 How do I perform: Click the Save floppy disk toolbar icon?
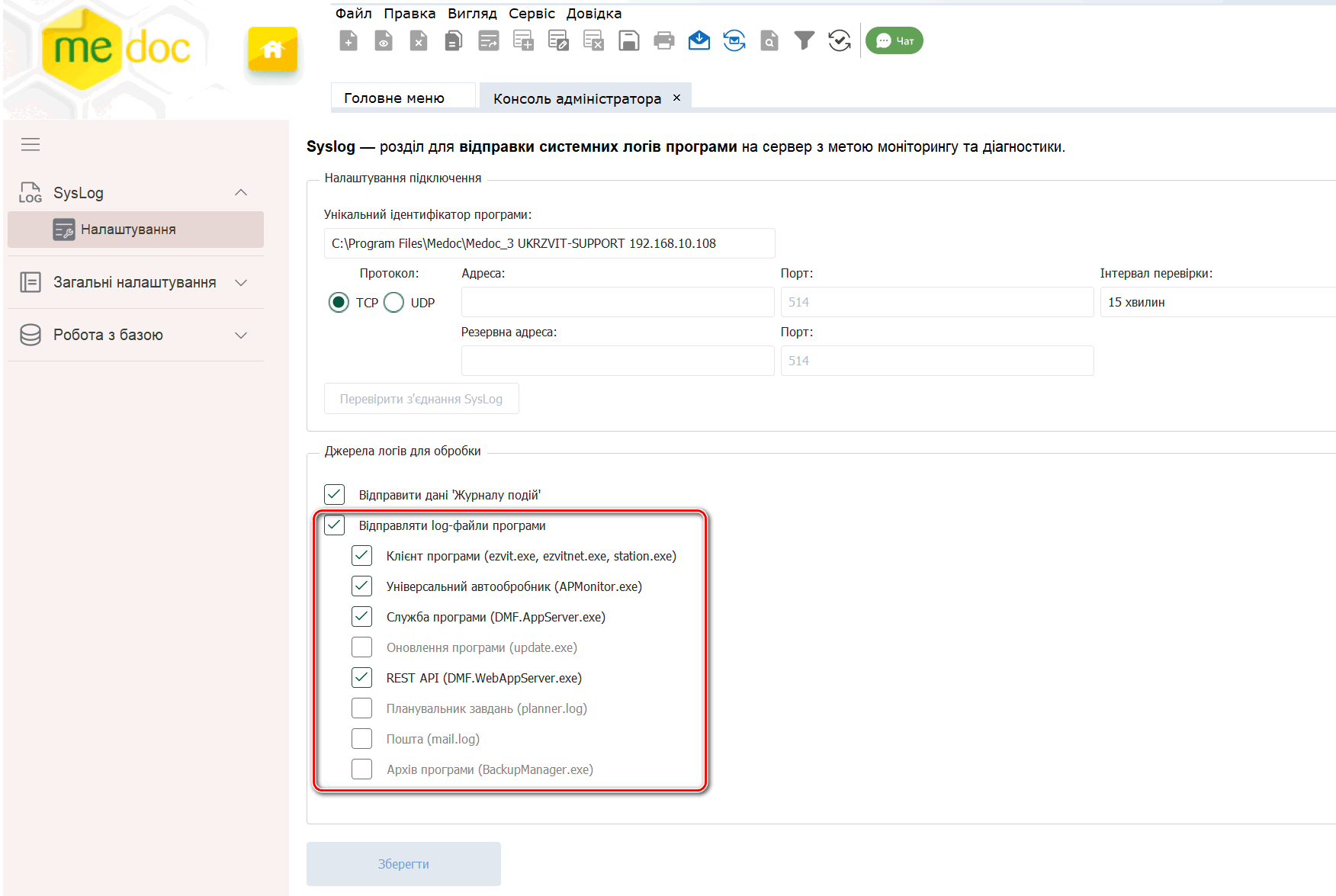click(x=628, y=41)
